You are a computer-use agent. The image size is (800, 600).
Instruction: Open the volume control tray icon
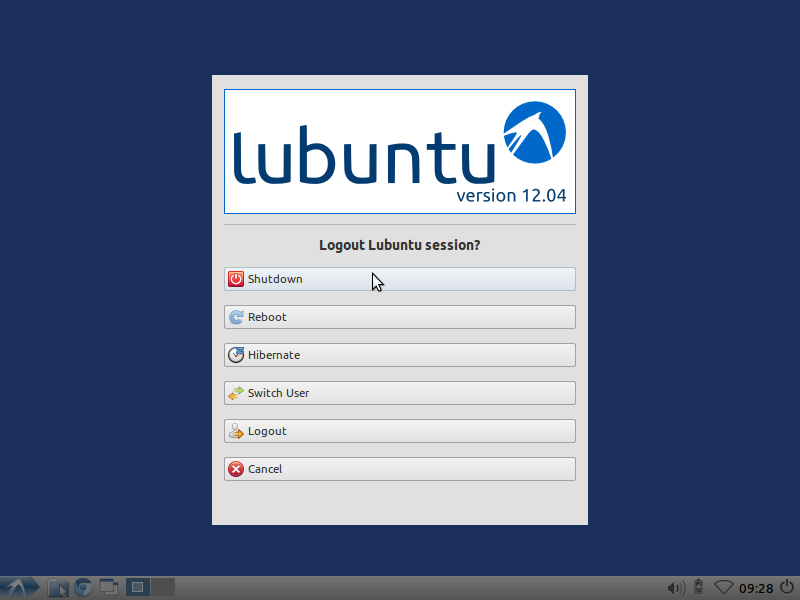[x=677, y=588]
